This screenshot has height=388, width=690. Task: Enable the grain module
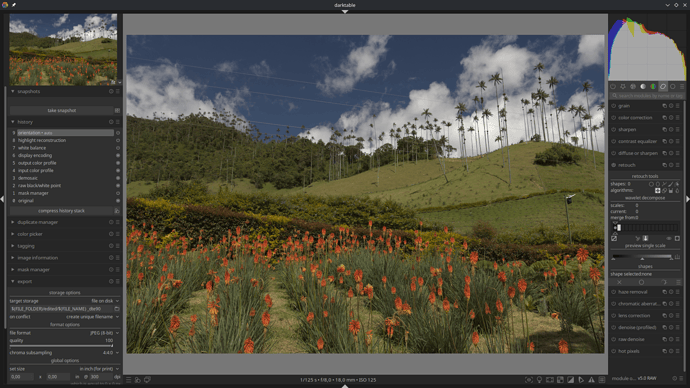(x=613, y=106)
